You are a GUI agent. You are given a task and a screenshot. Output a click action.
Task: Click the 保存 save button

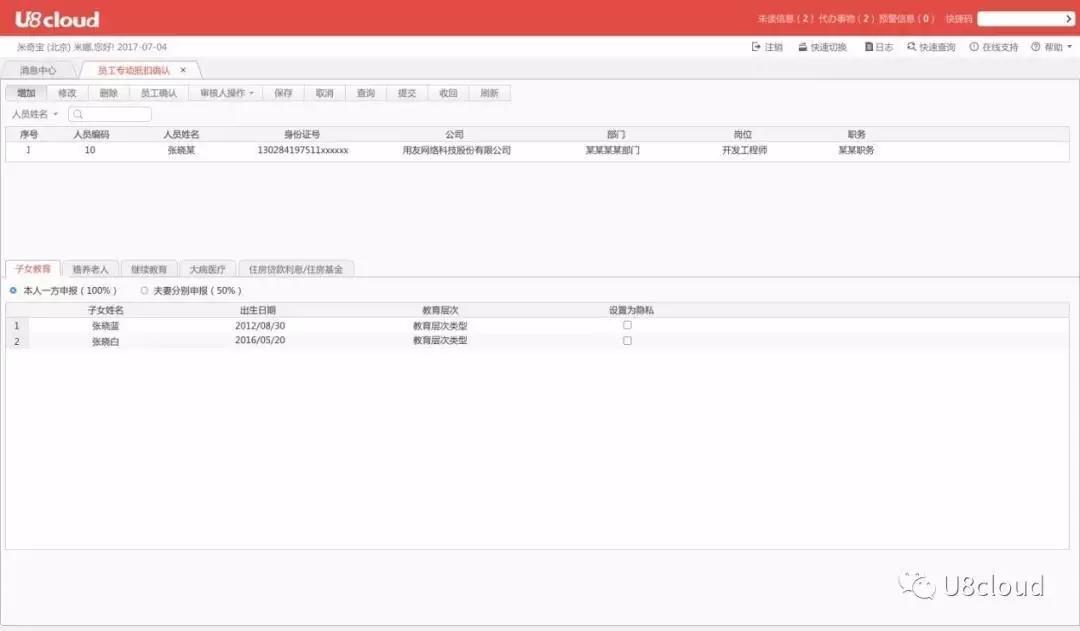coord(284,93)
